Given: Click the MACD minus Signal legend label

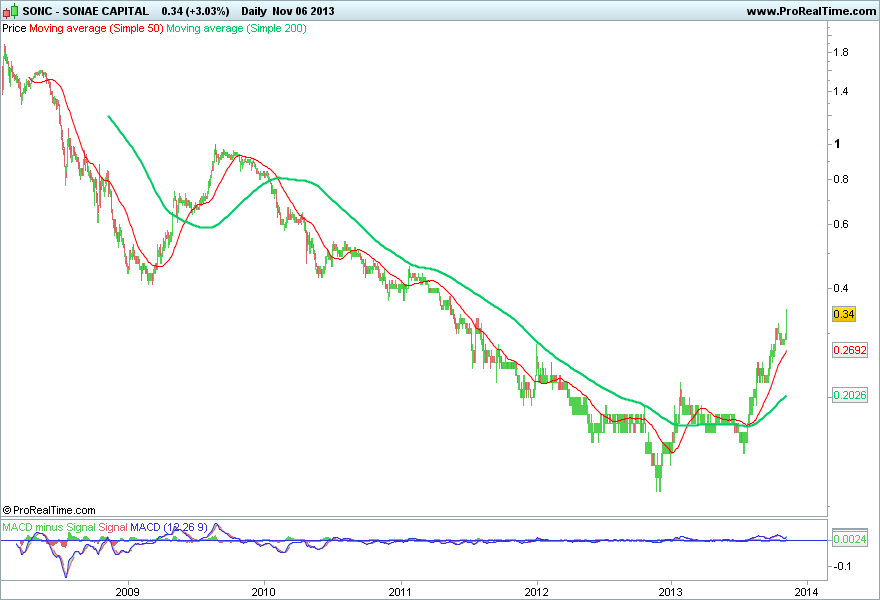Looking at the screenshot, I should [x=49, y=527].
